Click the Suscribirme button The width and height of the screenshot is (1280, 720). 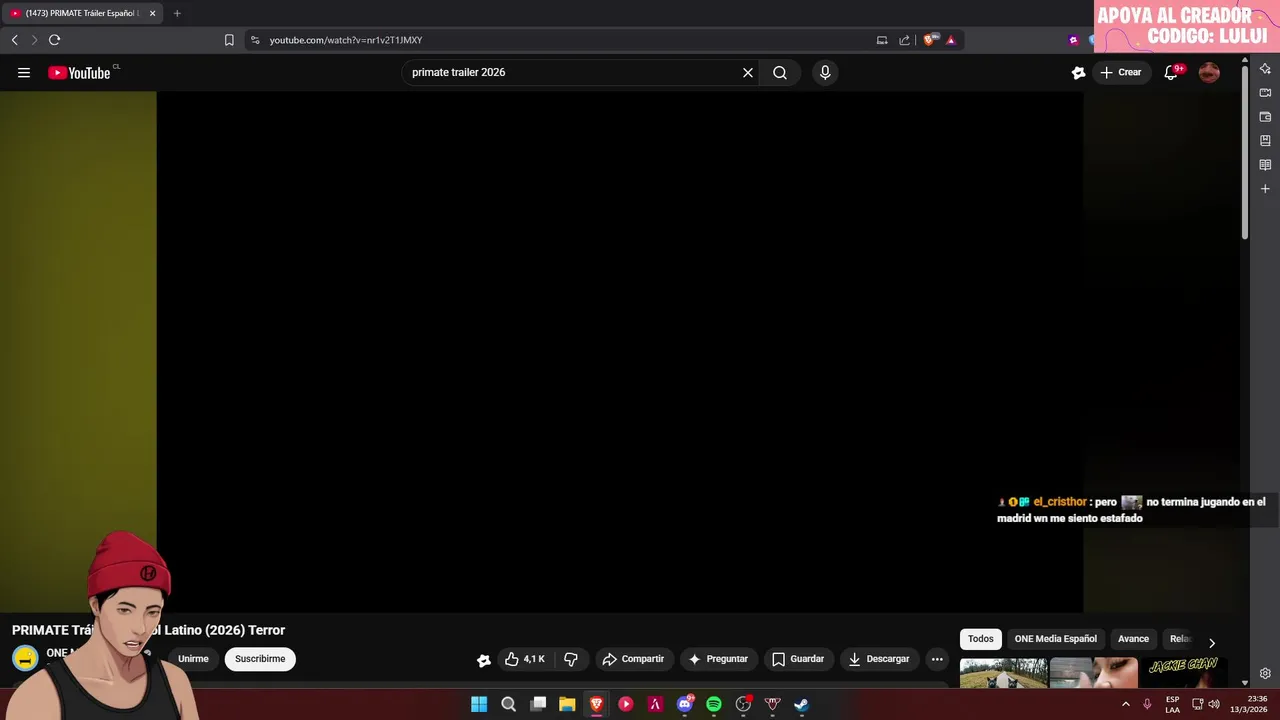tap(260, 659)
